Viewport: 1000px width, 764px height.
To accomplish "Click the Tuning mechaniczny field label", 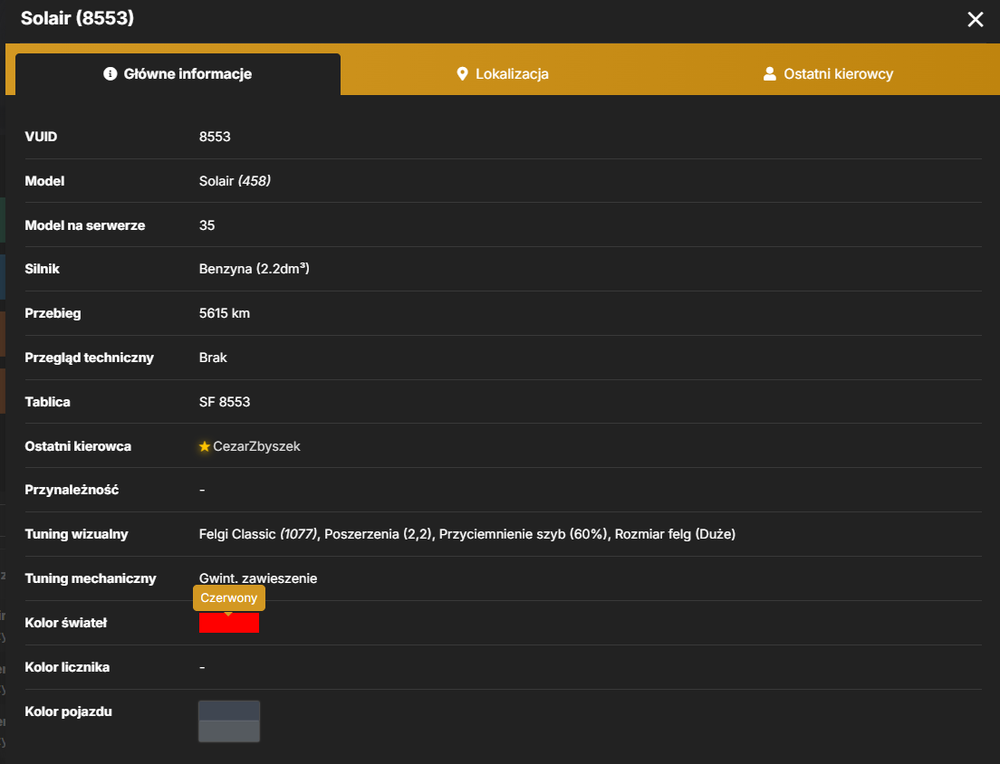I will tap(91, 578).
